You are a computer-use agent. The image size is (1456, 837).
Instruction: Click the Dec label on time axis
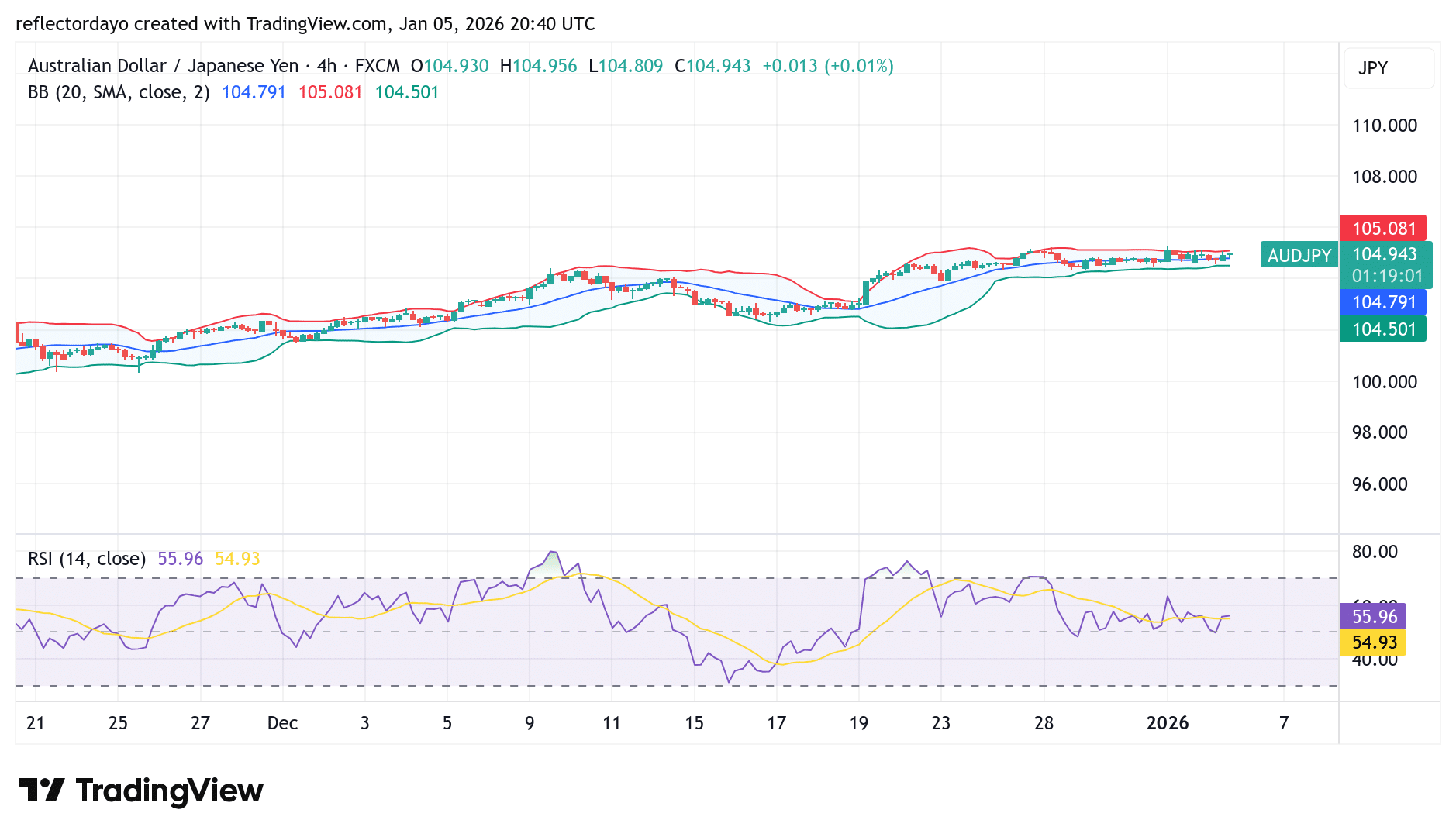point(282,723)
